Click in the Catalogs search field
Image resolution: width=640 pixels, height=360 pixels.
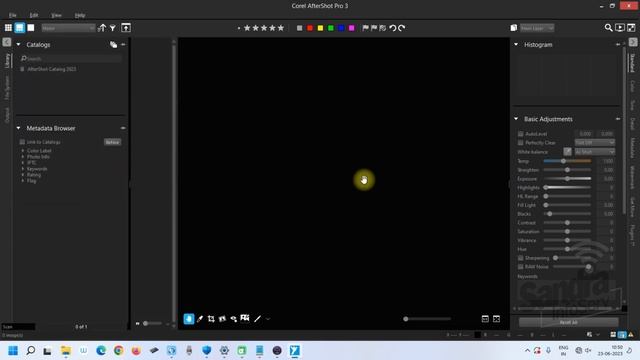coord(71,58)
